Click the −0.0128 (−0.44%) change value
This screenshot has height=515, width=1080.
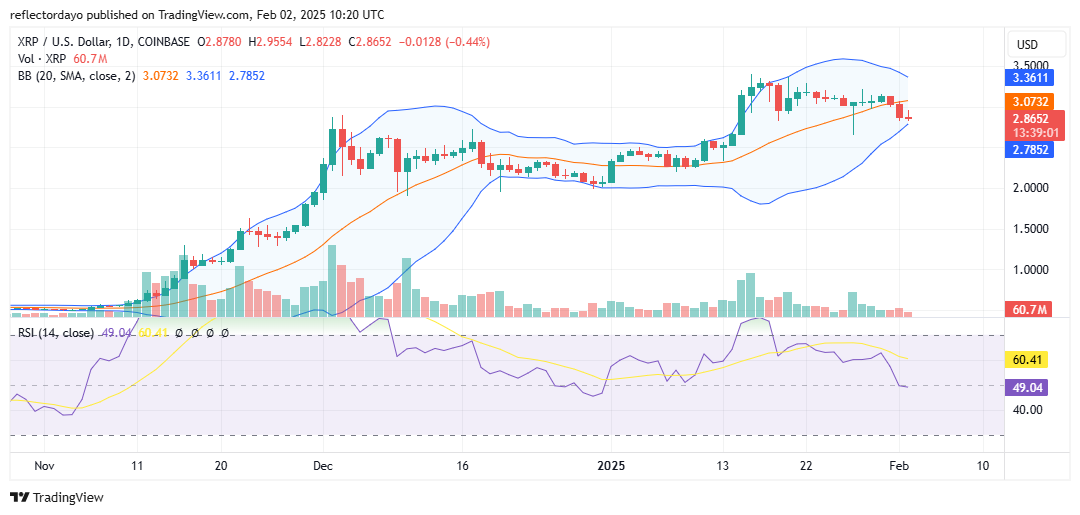pos(442,42)
